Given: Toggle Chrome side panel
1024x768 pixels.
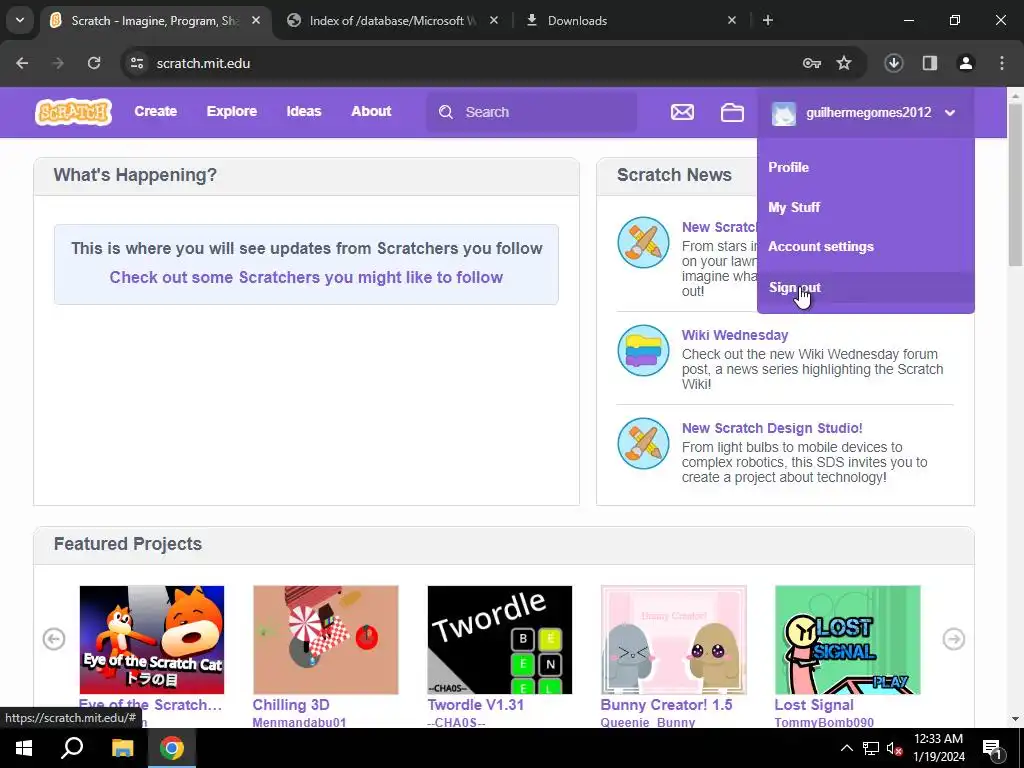Looking at the screenshot, I should pos(930,63).
